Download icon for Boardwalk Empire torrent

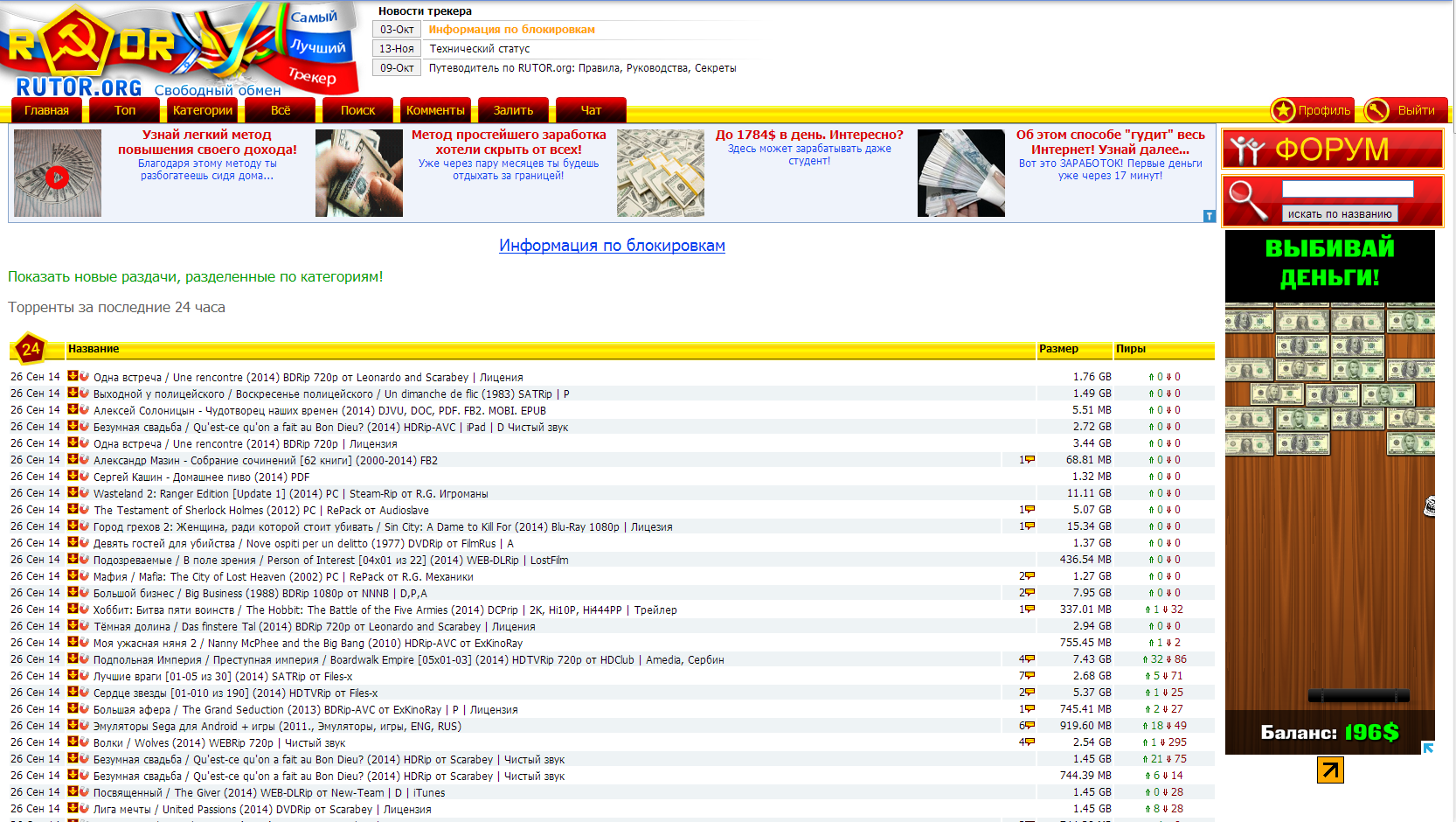73,658
